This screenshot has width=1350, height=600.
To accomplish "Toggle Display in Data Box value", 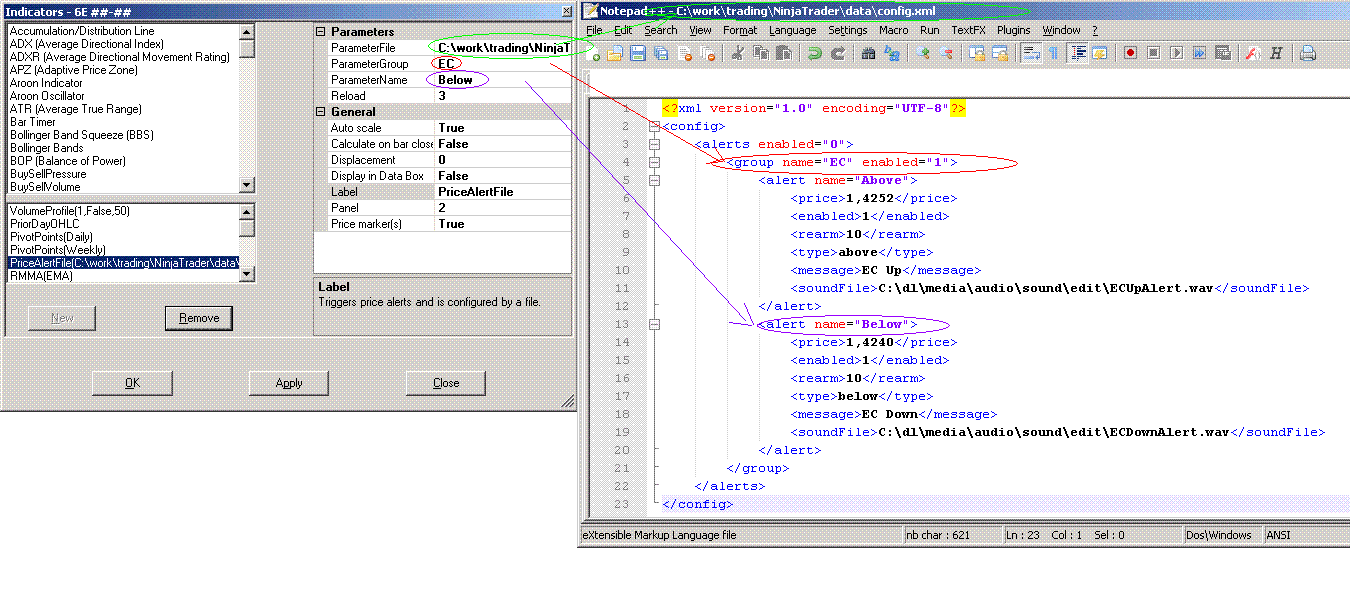I will pyautogui.click(x=453, y=176).
